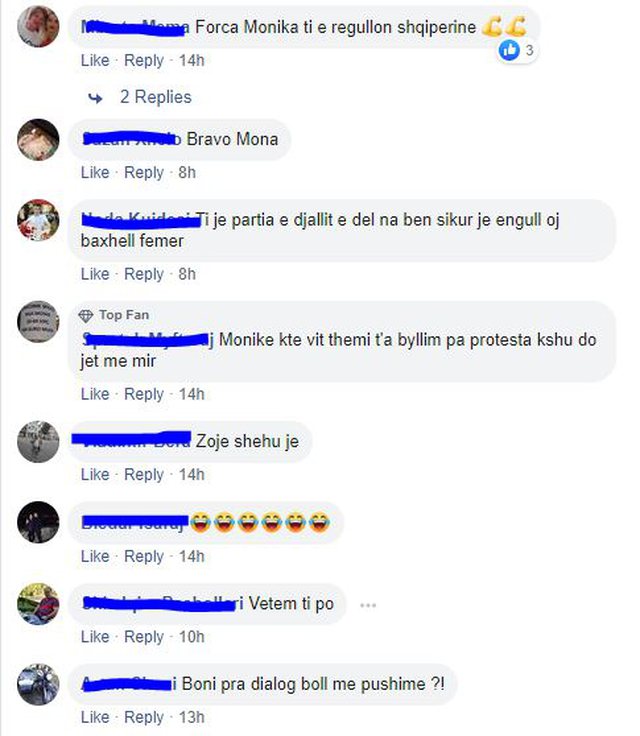
Task: Reply to the Top Fan's comment
Action: point(144,394)
